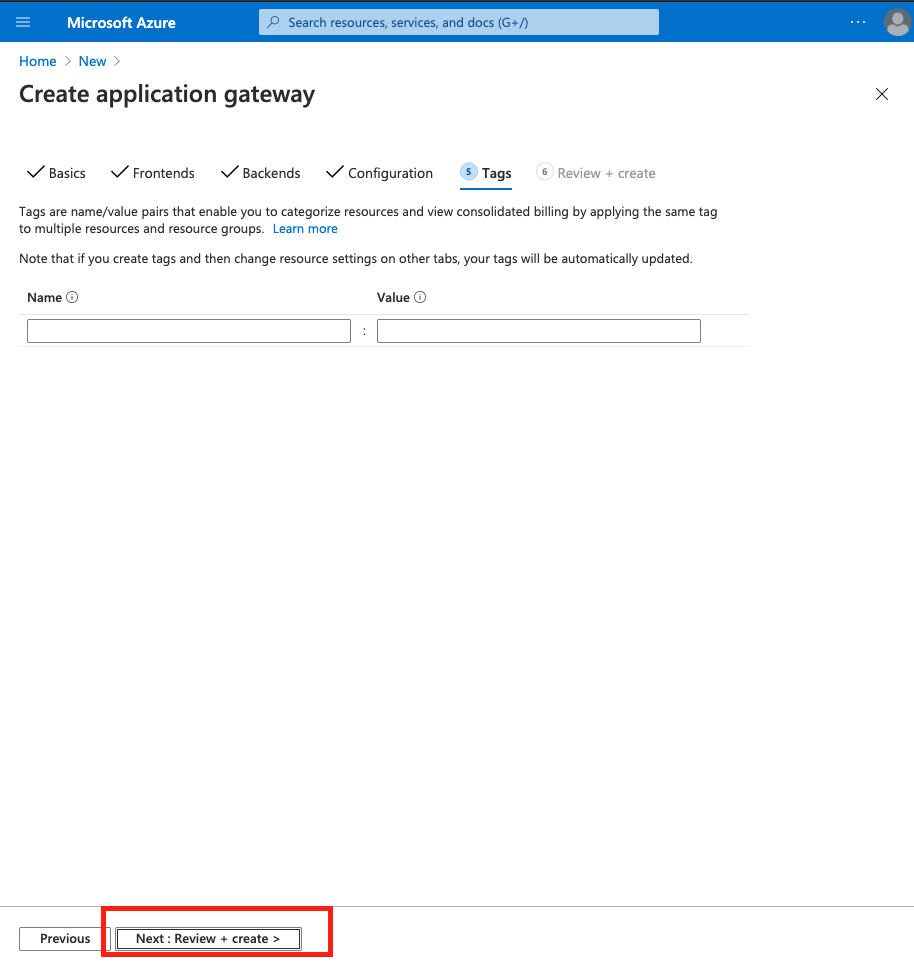Click the Learn more link
This screenshot has width=914, height=965.
point(305,229)
